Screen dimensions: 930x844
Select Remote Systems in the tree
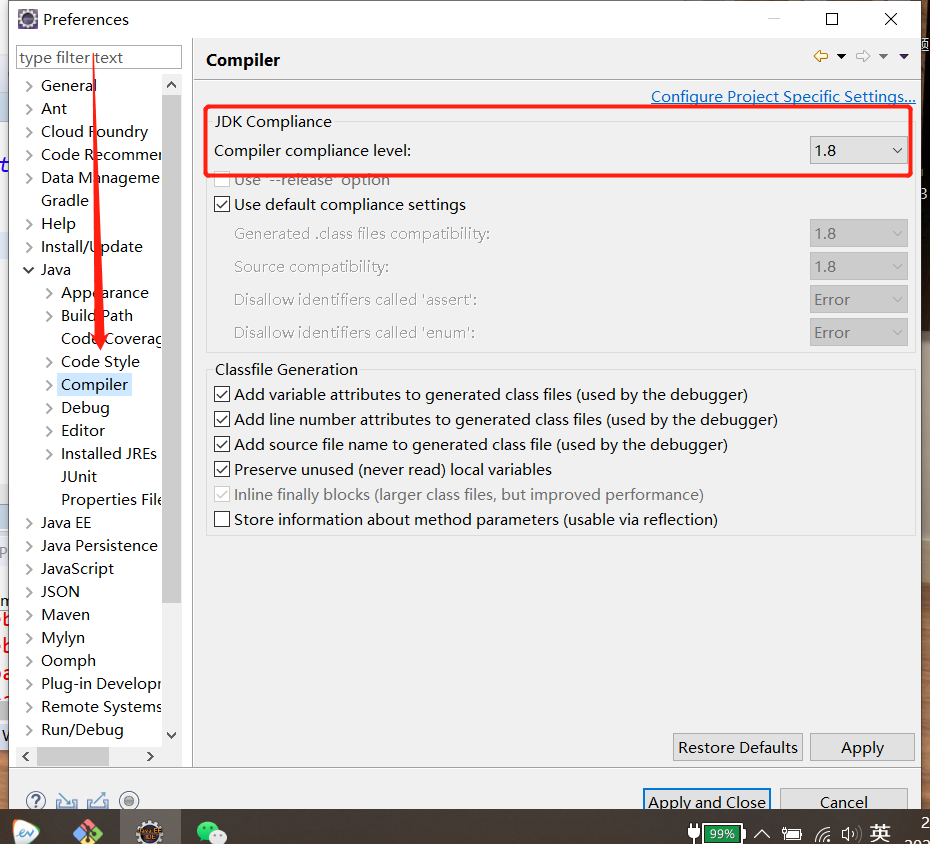(101, 707)
